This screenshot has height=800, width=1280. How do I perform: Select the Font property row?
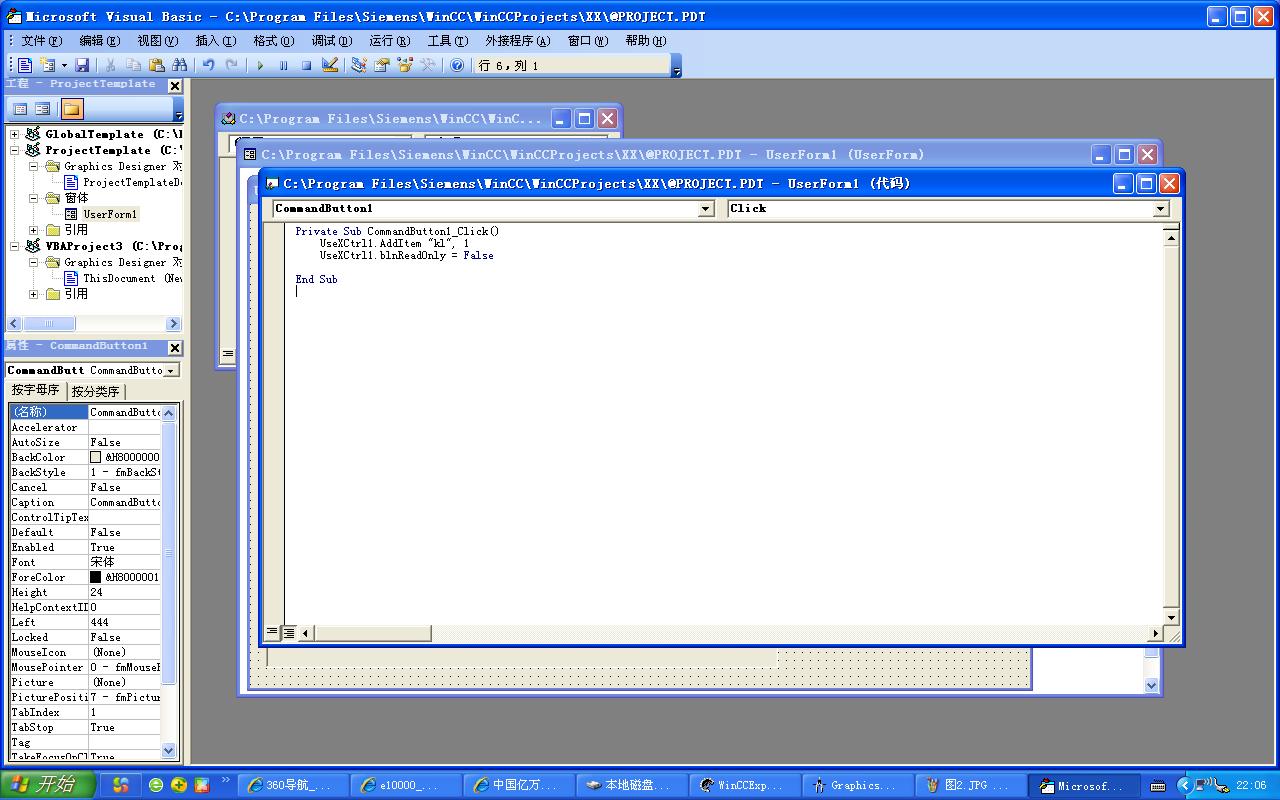pyautogui.click(x=85, y=562)
